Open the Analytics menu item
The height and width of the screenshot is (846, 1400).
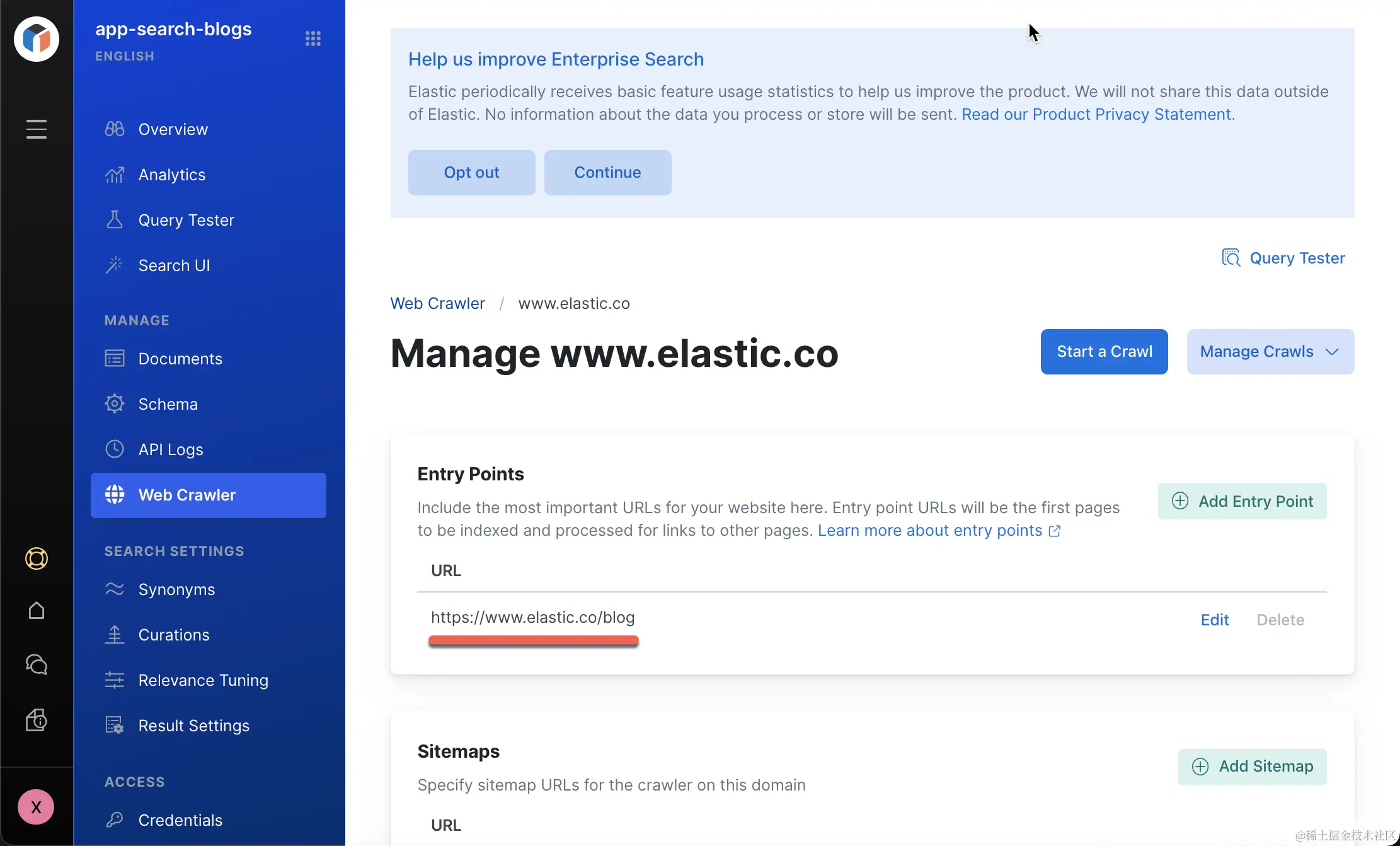click(x=172, y=175)
